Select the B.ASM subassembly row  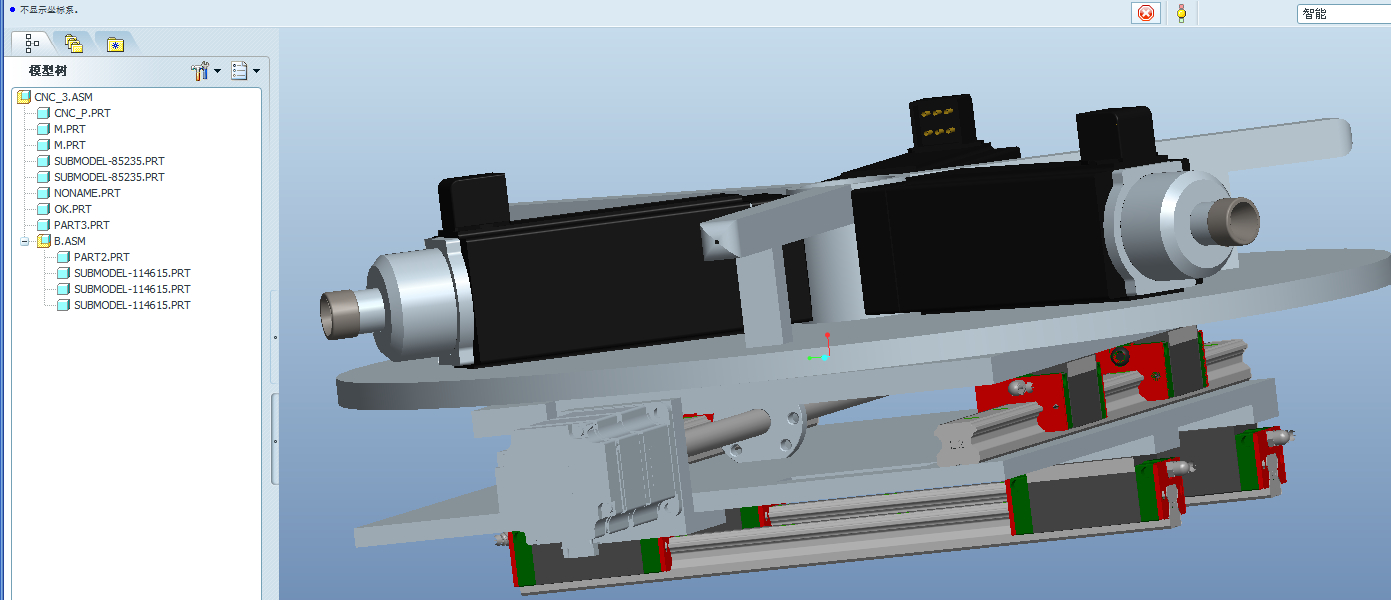(61, 241)
